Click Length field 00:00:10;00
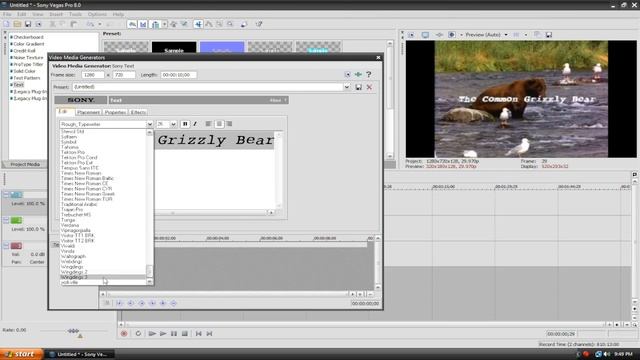Viewport: 640px width, 360px height. [x=178, y=75]
